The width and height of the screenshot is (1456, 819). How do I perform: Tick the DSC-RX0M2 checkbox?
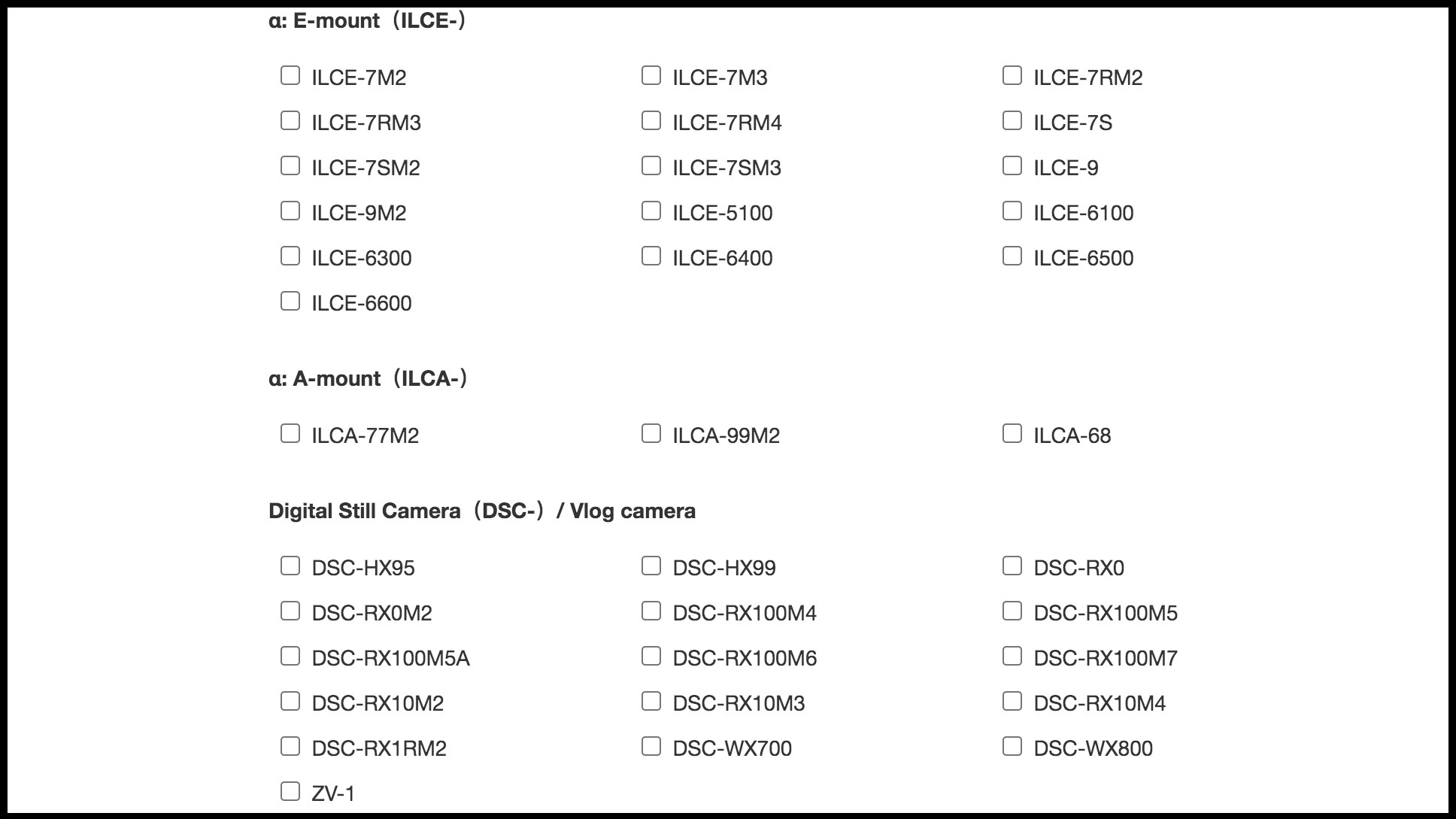(290, 611)
